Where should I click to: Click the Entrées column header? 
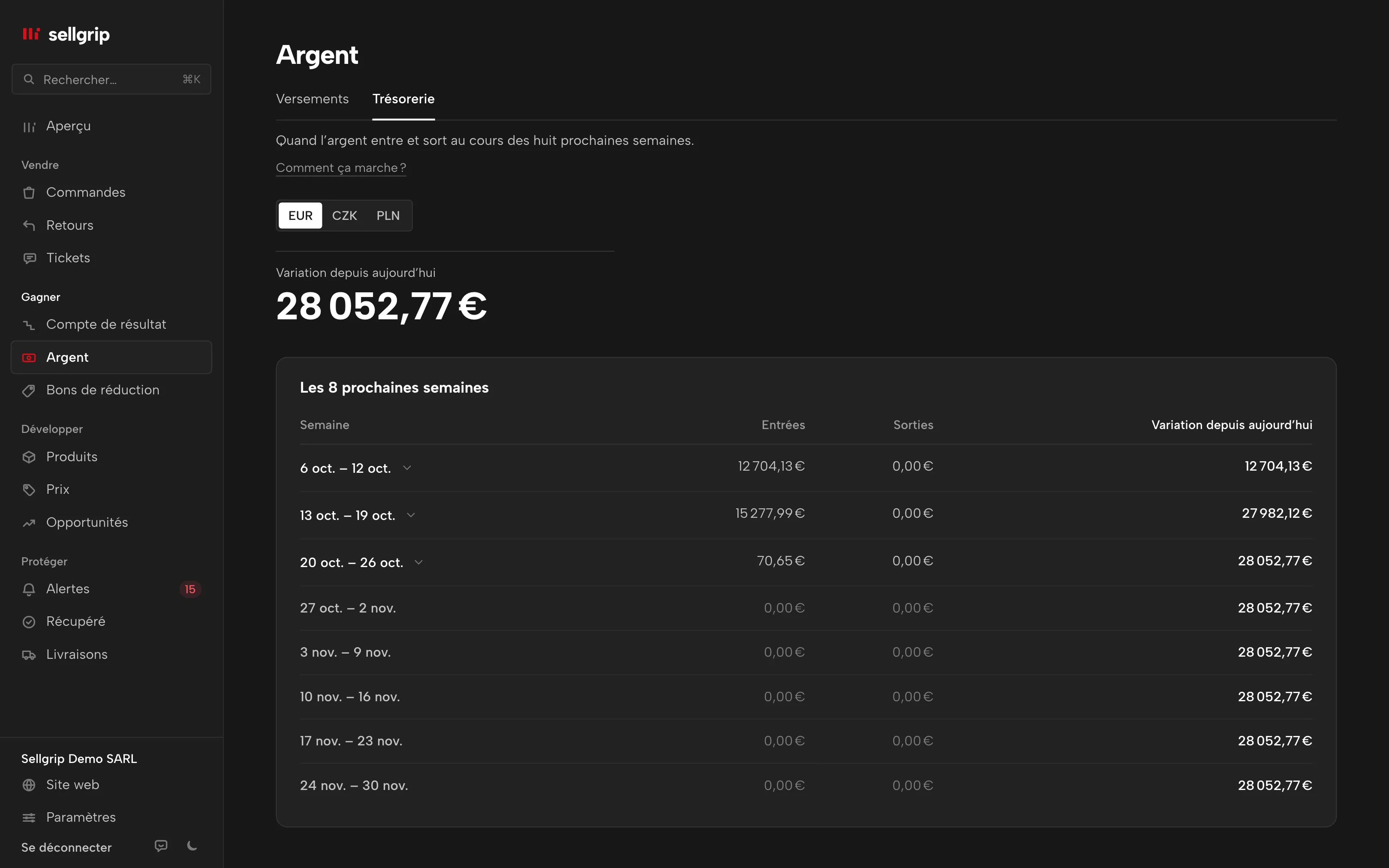[784, 425]
